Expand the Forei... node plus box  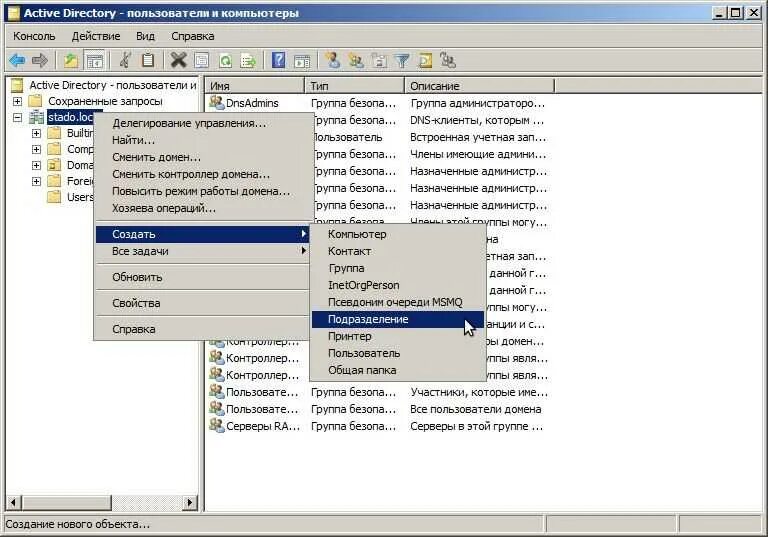click(x=36, y=181)
